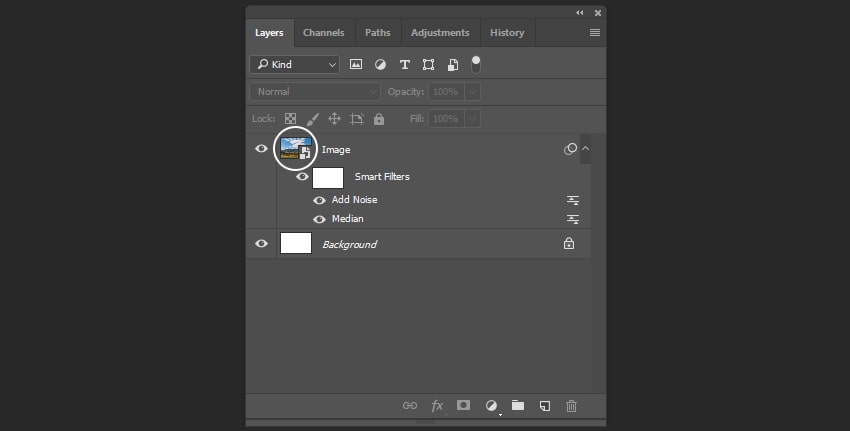
Task: Filter for shape layers
Action: [428, 65]
